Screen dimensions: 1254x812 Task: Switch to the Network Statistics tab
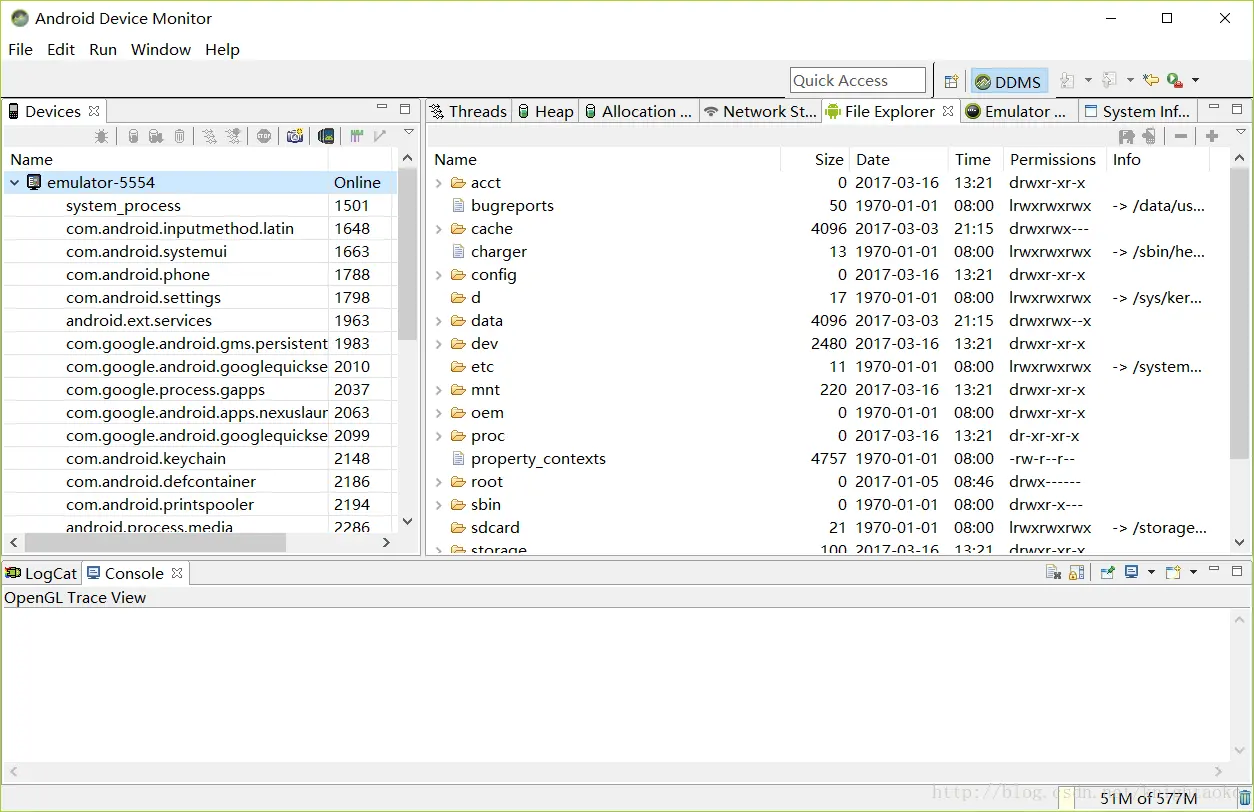[760, 111]
